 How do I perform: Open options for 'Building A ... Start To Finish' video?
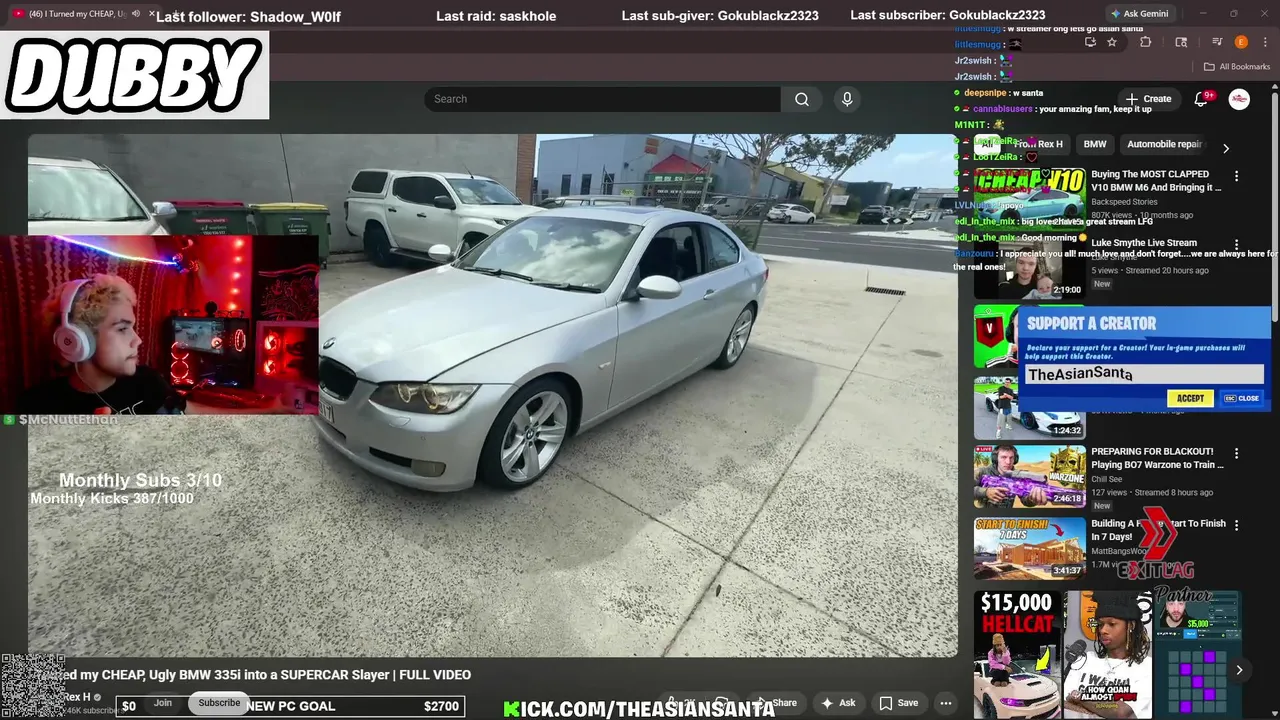tap(1236, 525)
